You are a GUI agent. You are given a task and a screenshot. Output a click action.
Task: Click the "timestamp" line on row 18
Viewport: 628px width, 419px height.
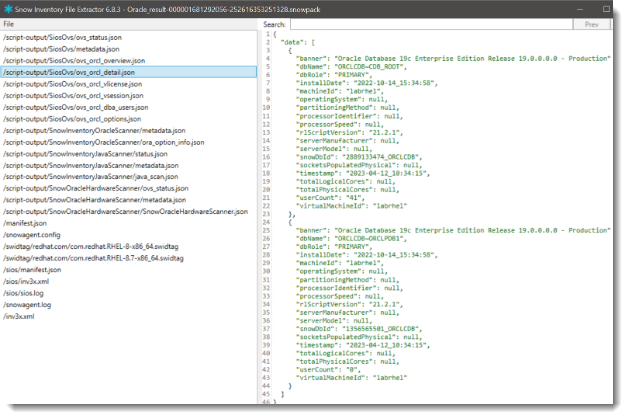[x=363, y=173]
